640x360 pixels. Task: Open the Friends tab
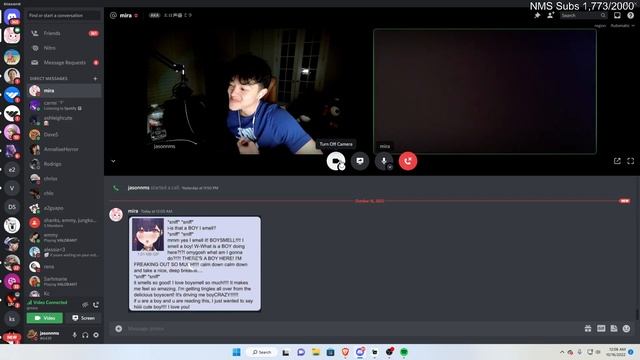(x=64, y=33)
